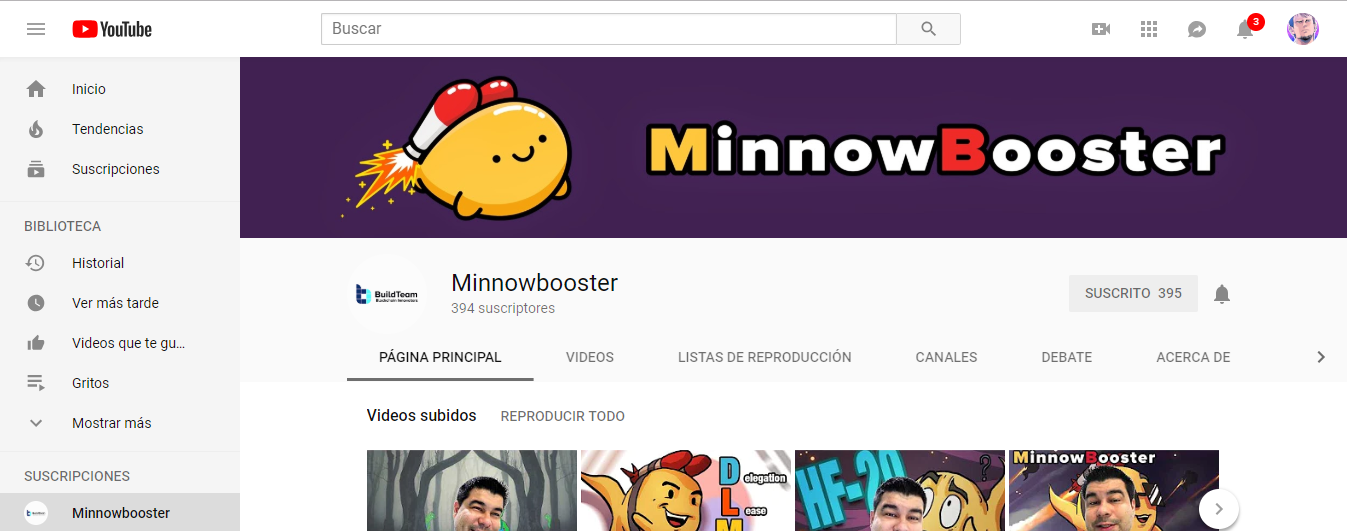Go to YouTube home via logo
Image resolution: width=1347 pixels, height=531 pixels.
coord(112,29)
